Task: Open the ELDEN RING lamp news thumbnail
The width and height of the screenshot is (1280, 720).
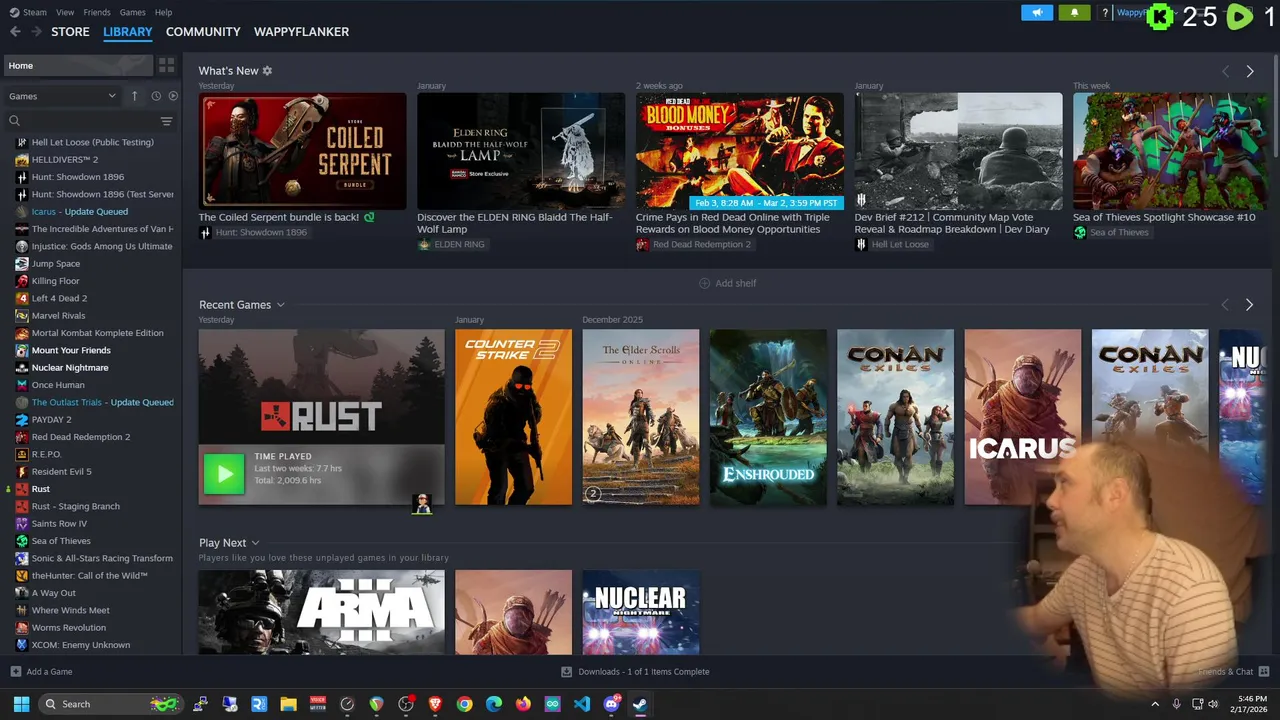Action: click(x=520, y=150)
